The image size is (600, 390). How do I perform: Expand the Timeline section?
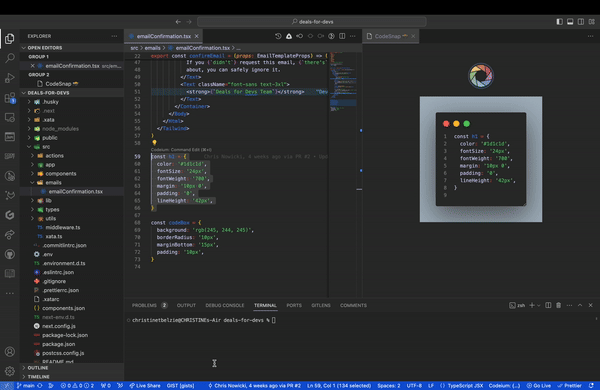coord(72,377)
